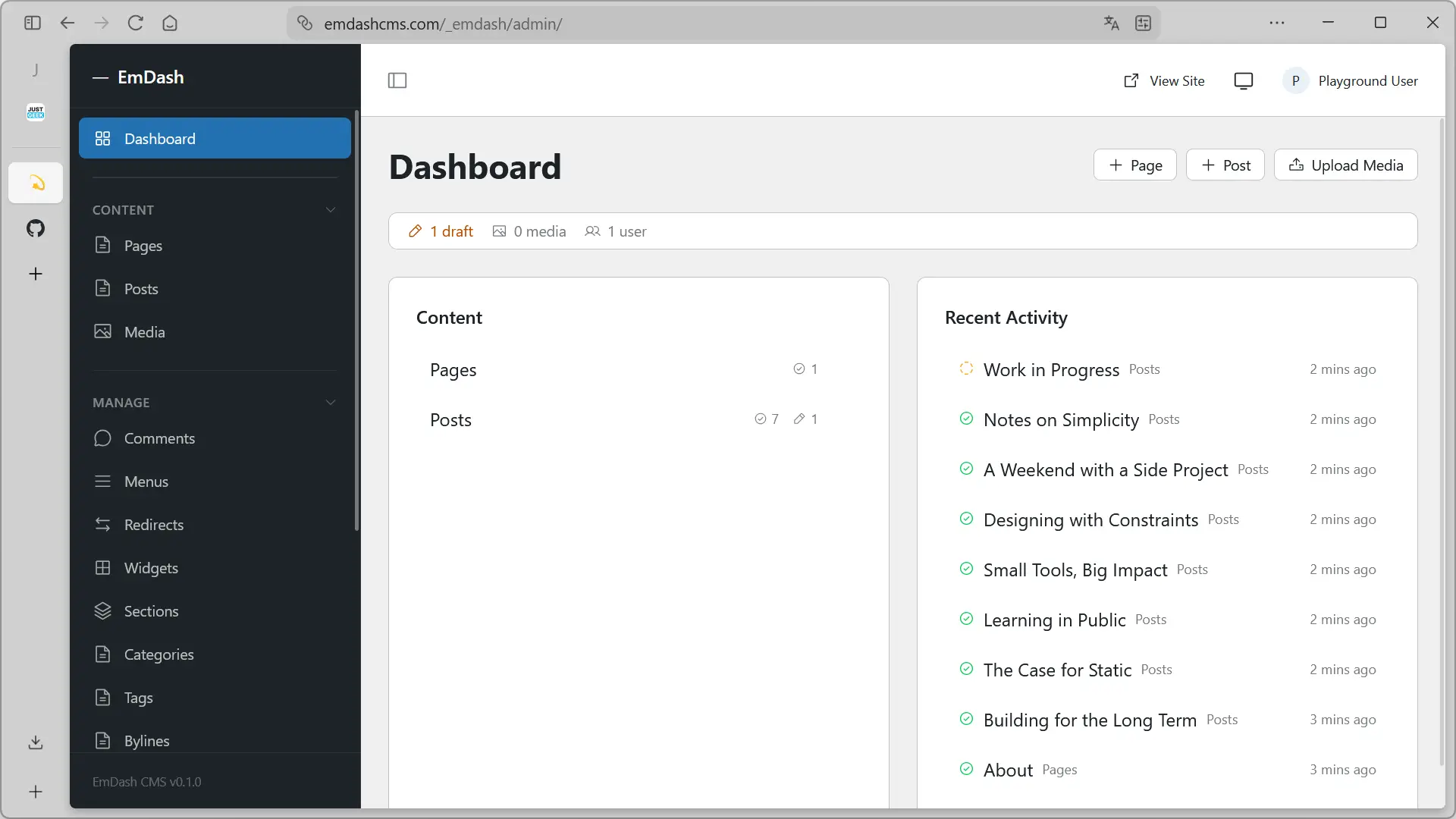Collapse the CONTENT section chevron

click(331, 210)
